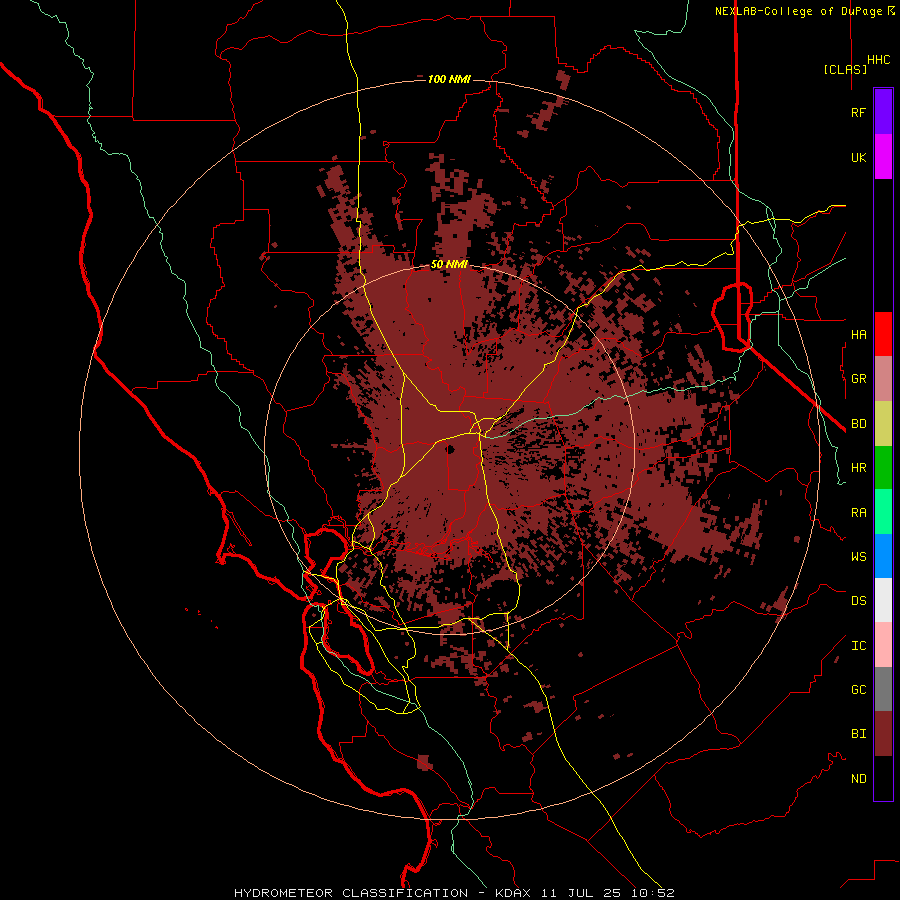Click the RF purple legend swatch
Screen dimensions: 900x900
tap(883, 112)
